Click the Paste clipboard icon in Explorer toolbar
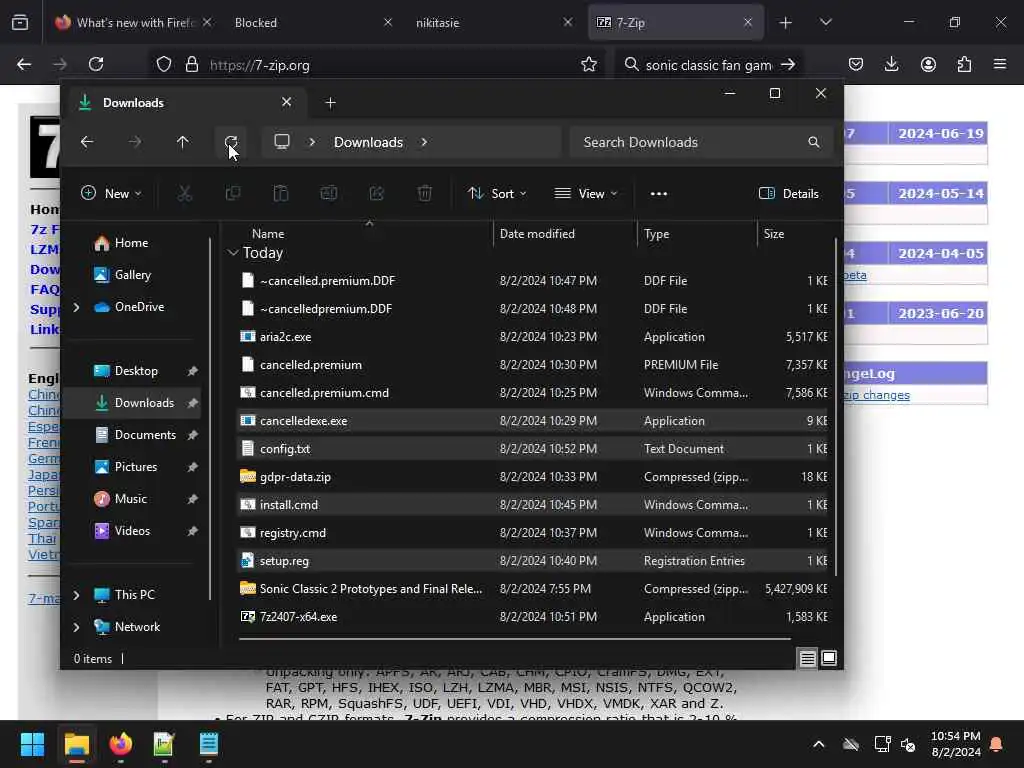Viewport: 1024px width, 768px height. (281, 193)
